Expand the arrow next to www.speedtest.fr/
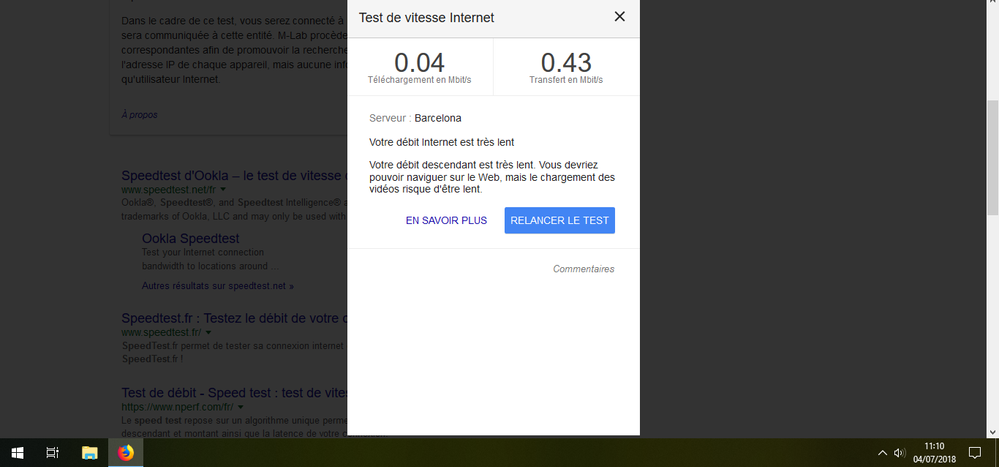The height and width of the screenshot is (467, 999). pos(208,333)
